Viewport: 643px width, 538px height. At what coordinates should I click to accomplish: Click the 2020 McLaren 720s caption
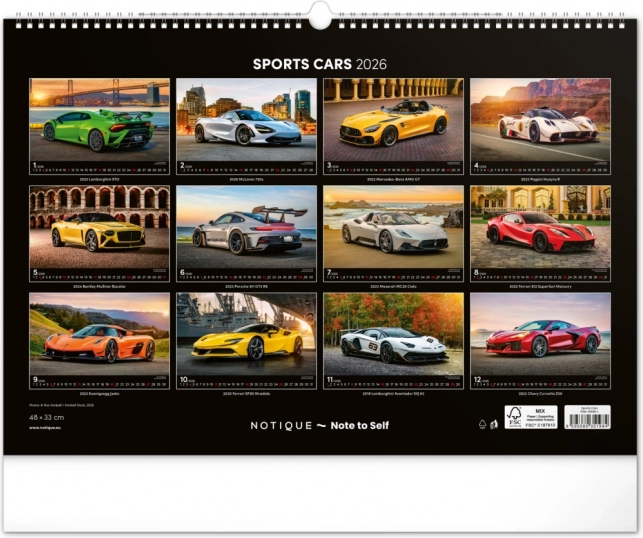point(246,180)
